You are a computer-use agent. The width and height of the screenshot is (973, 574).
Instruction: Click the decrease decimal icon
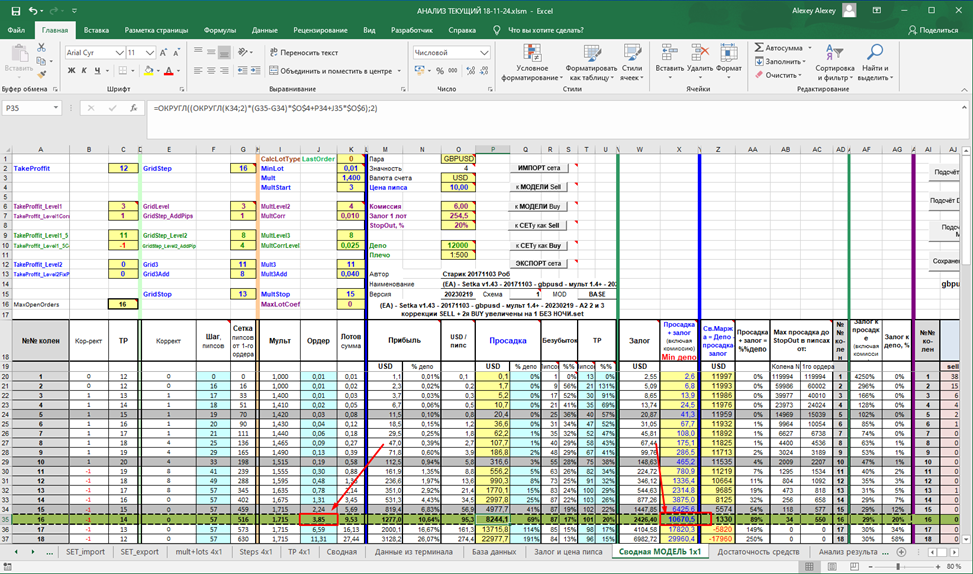[x=483, y=71]
